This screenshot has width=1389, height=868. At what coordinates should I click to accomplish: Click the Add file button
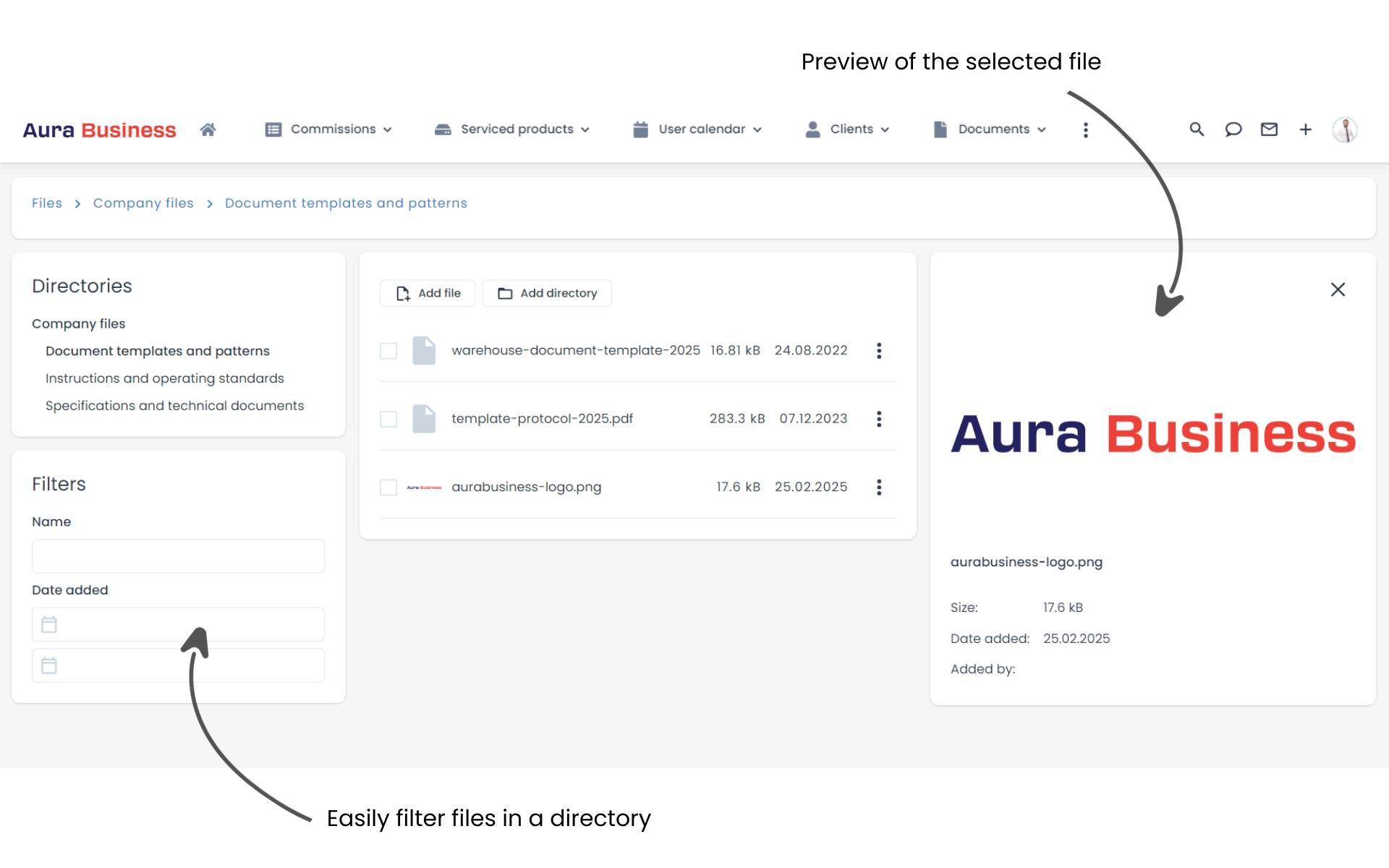pos(427,293)
